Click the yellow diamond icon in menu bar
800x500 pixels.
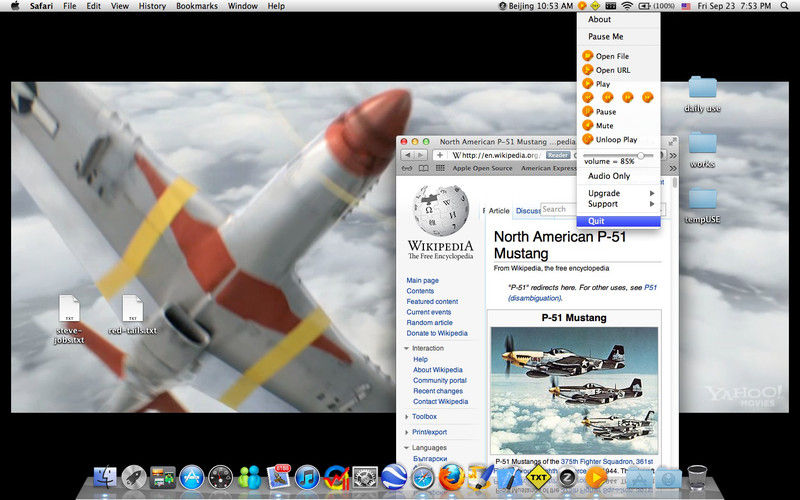(x=595, y=6)
